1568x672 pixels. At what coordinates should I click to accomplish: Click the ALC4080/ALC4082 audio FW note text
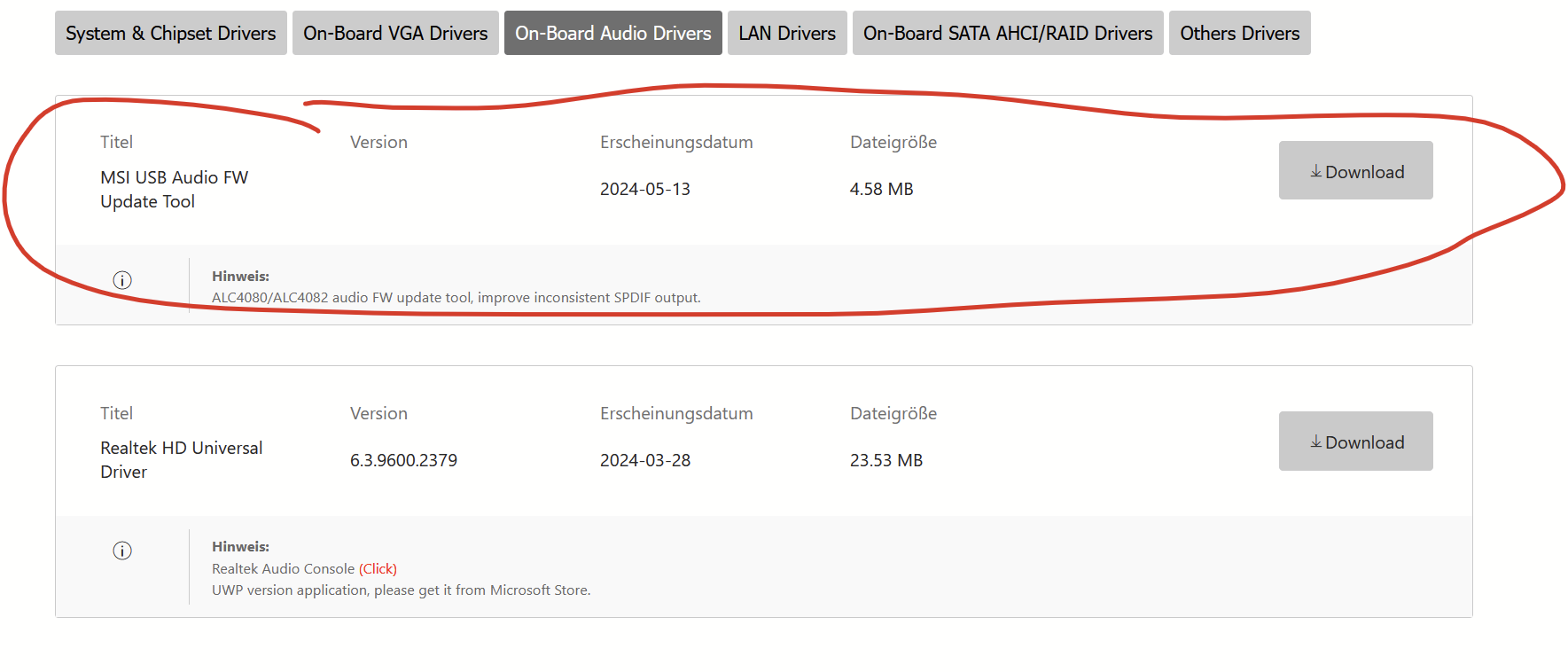(x=456, y=297)
